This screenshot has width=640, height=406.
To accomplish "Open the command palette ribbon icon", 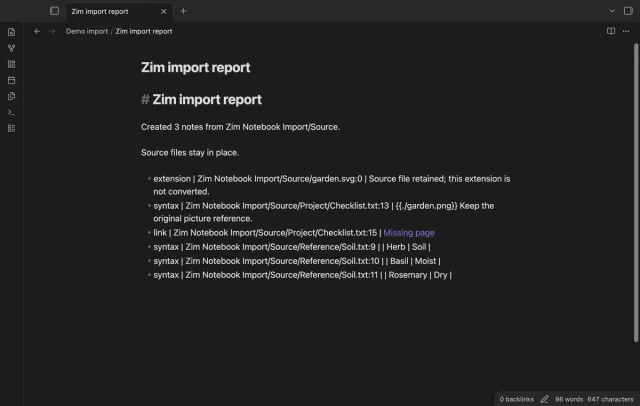I will coord(11,112).
